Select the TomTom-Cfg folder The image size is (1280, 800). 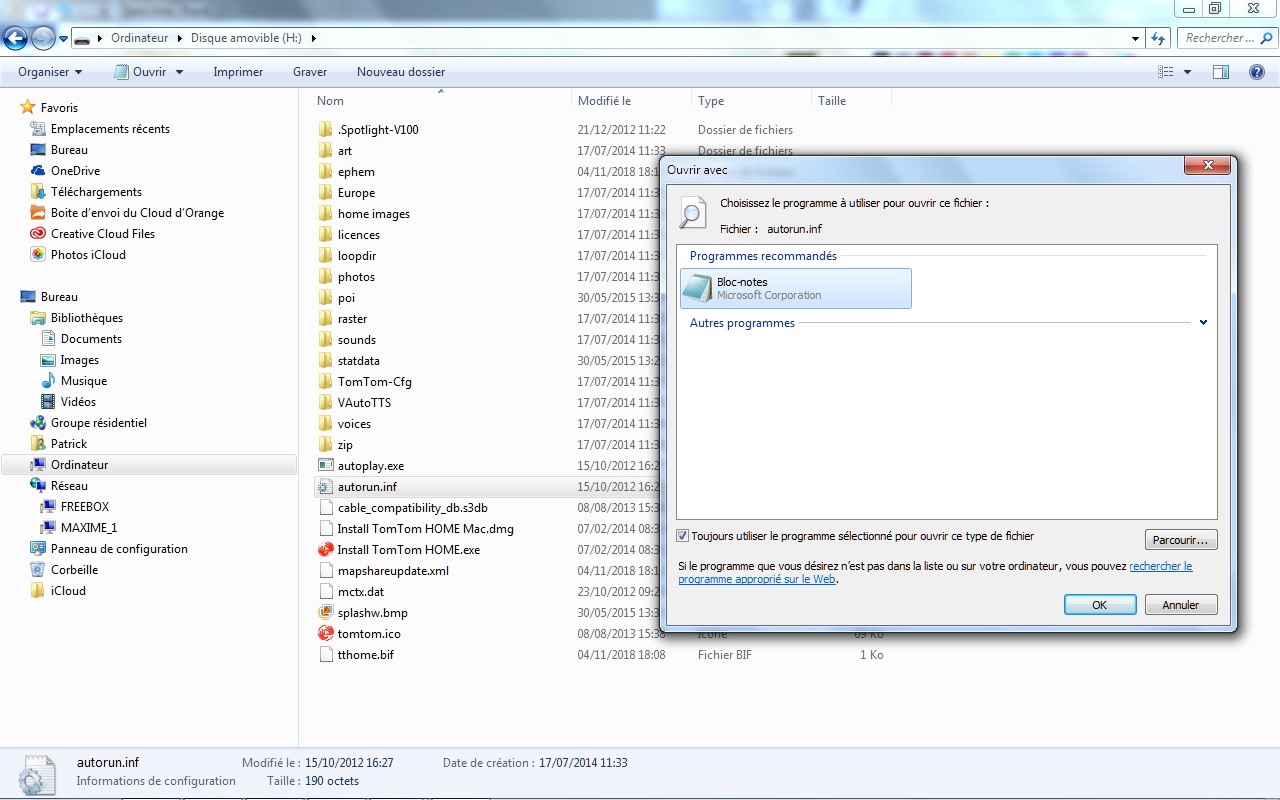pyautogui.click(x=375, y=382)
